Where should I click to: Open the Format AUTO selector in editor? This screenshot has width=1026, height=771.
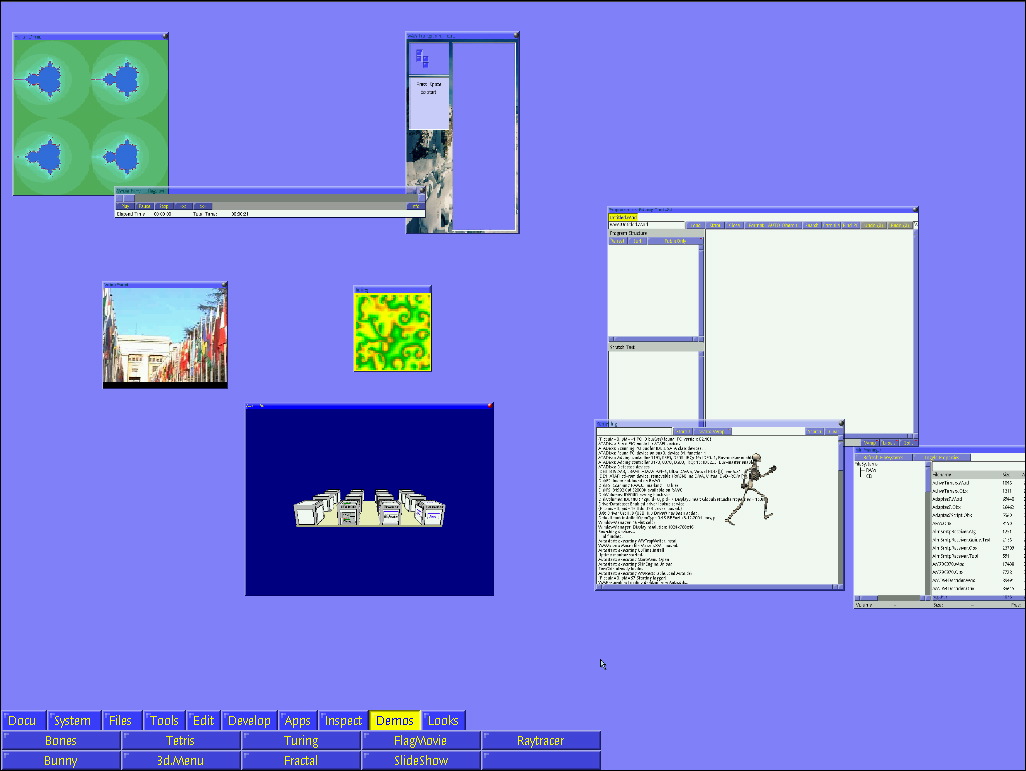pos(773,225)
